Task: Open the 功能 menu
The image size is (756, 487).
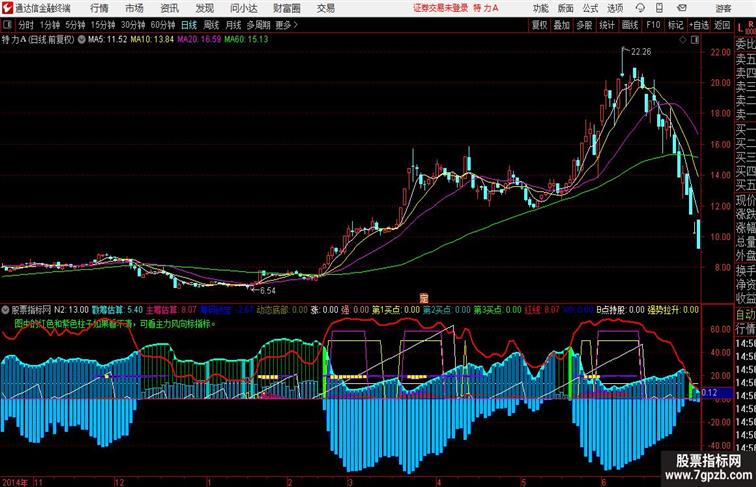Action: (540, 8)
